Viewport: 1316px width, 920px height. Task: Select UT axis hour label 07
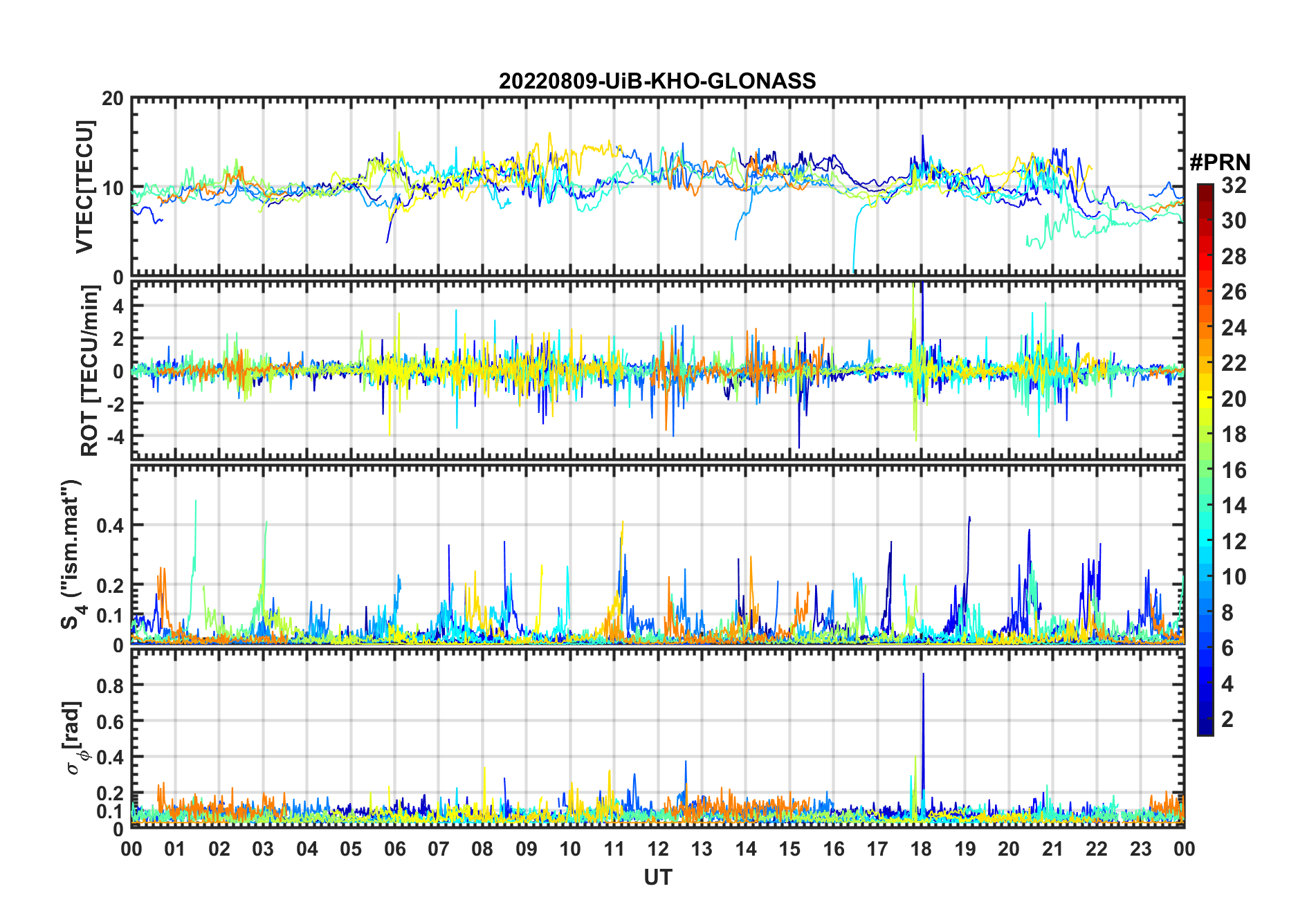click(439, 849)
